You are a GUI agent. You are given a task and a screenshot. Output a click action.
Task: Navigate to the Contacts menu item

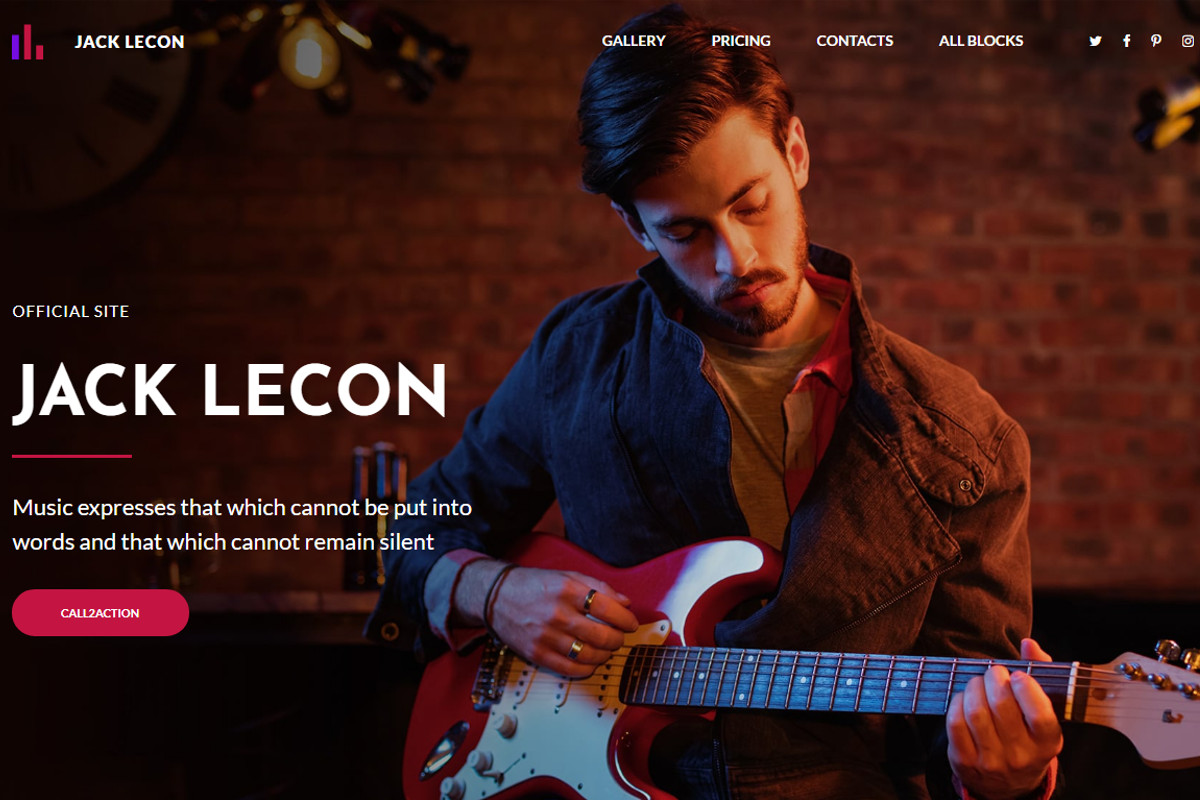coord(855,41)
